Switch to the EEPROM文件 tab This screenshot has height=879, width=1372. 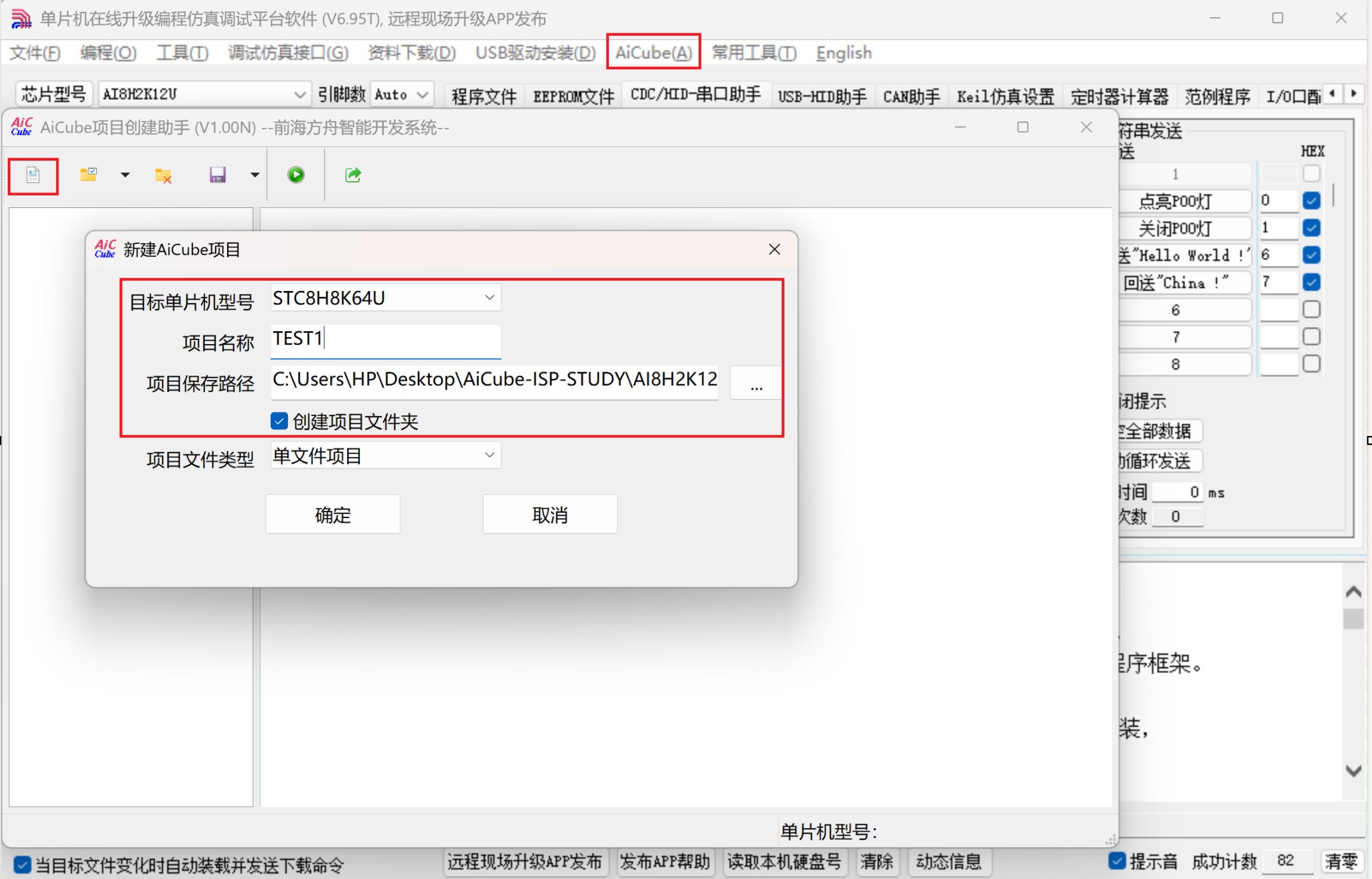coord(574,96)
